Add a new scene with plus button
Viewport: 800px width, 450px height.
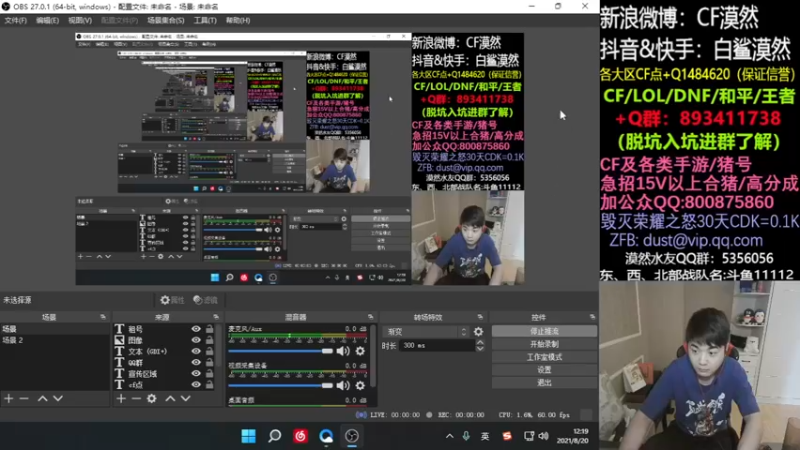pos(9,398)
